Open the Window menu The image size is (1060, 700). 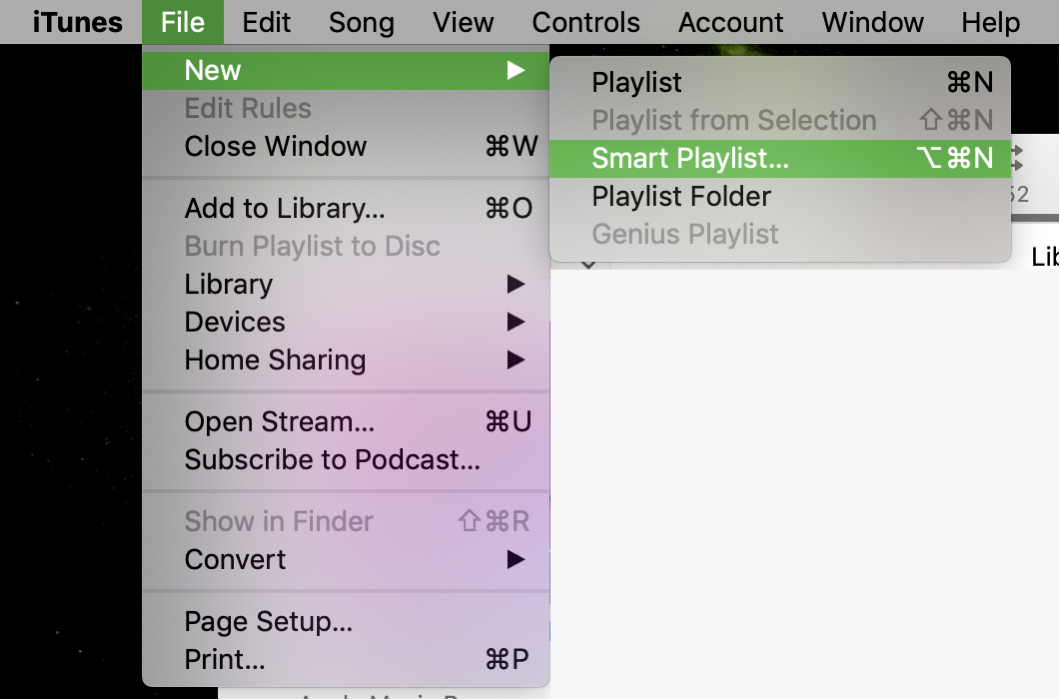872,22
